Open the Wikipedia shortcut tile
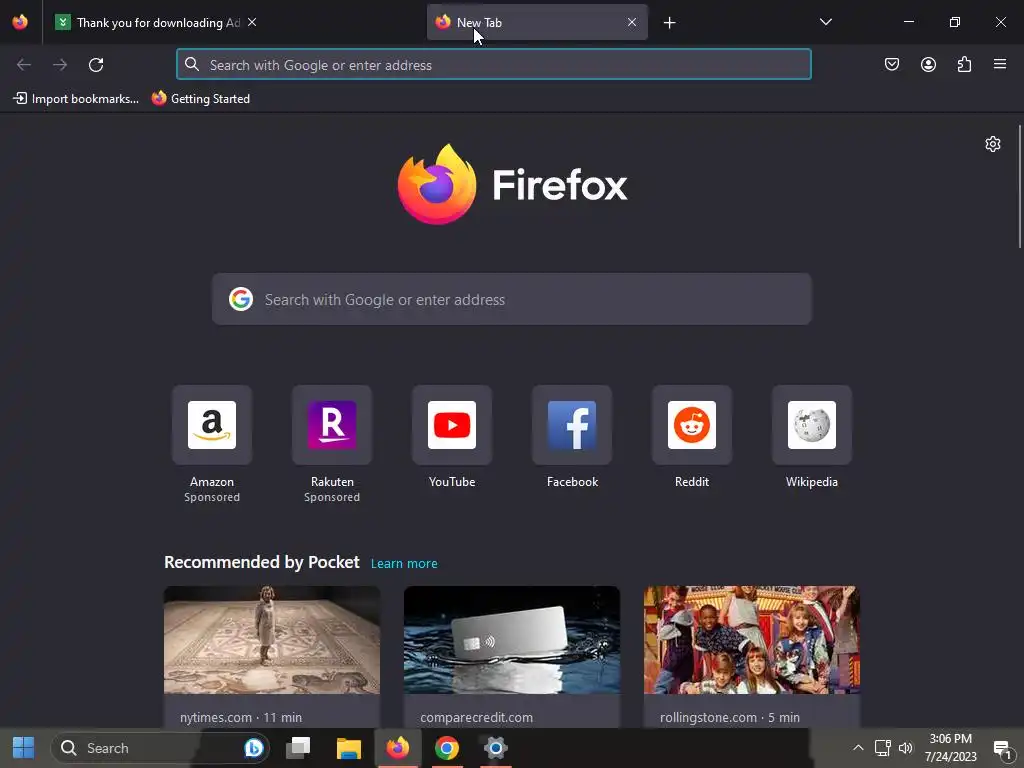The width and height of the screenshot is (1024, 768). click(x=812, y=424)
